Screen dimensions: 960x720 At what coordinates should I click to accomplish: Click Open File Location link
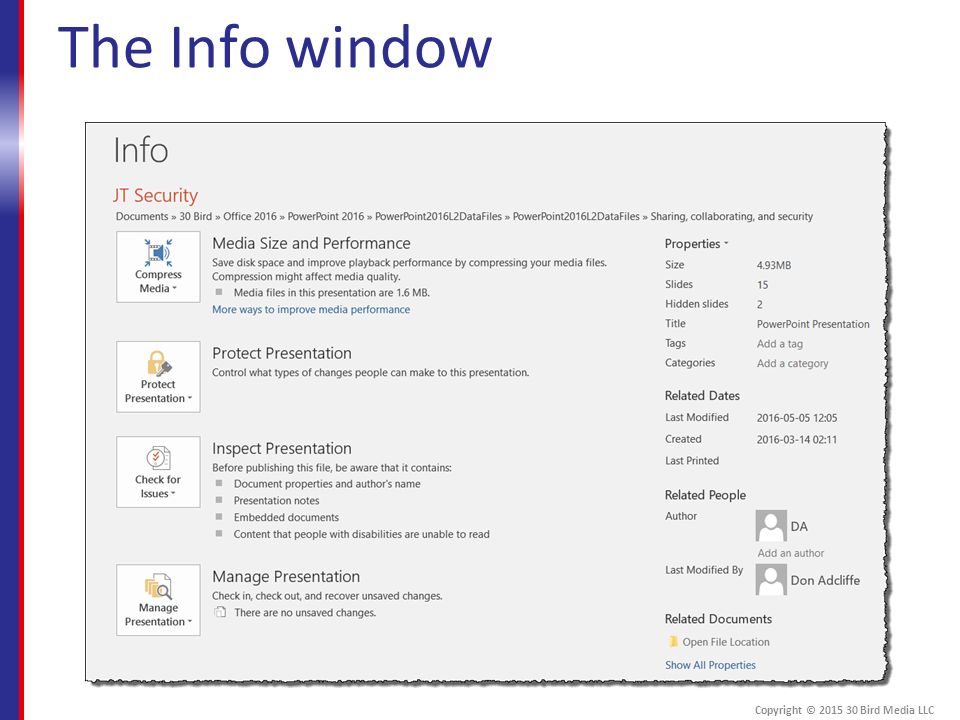[x=726, y=642]
